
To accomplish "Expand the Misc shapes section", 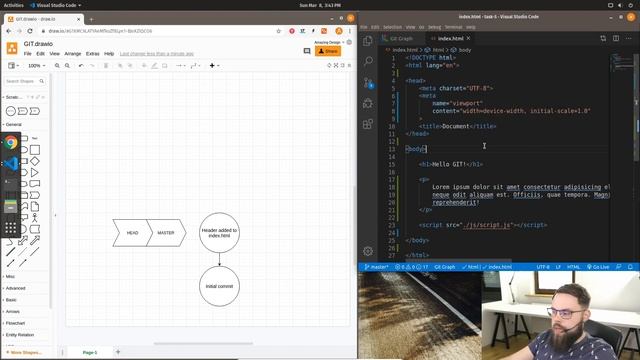I will [x=10, y=277].
